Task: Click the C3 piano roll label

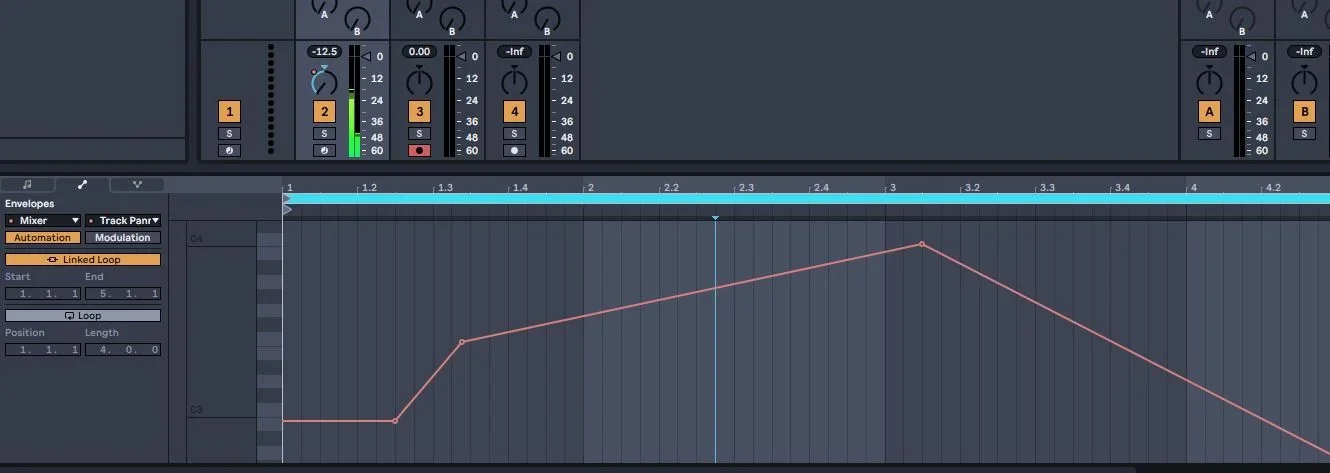Action: click(x=196, y=410)
